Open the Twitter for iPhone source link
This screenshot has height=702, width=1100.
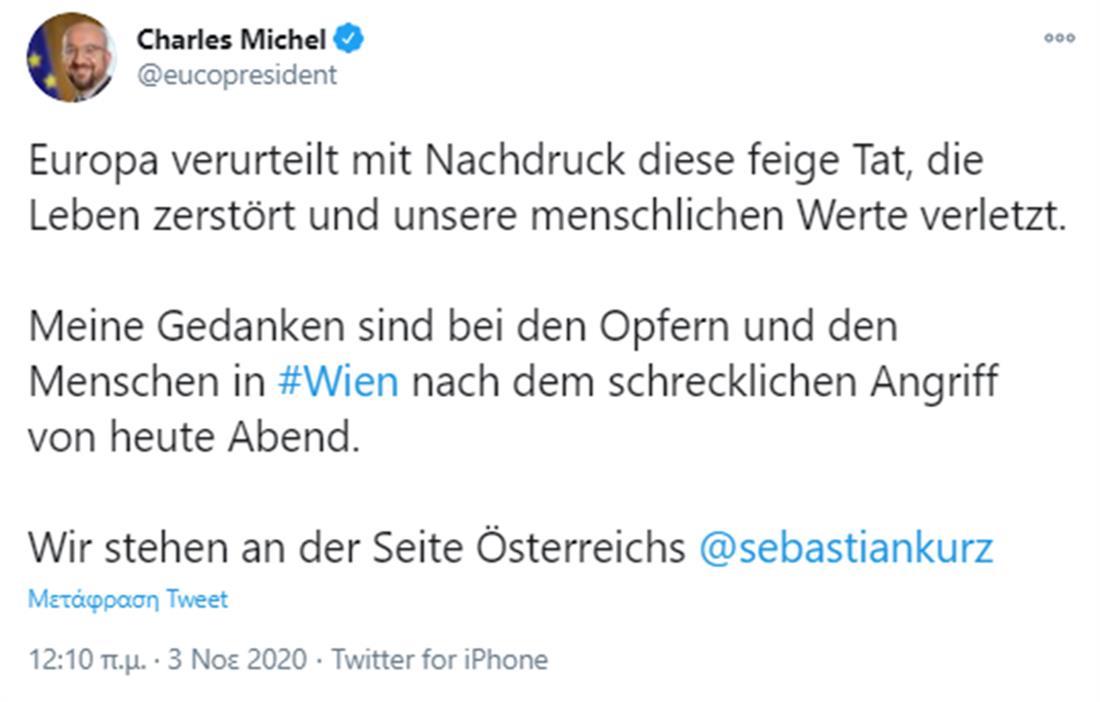(440, 660)
